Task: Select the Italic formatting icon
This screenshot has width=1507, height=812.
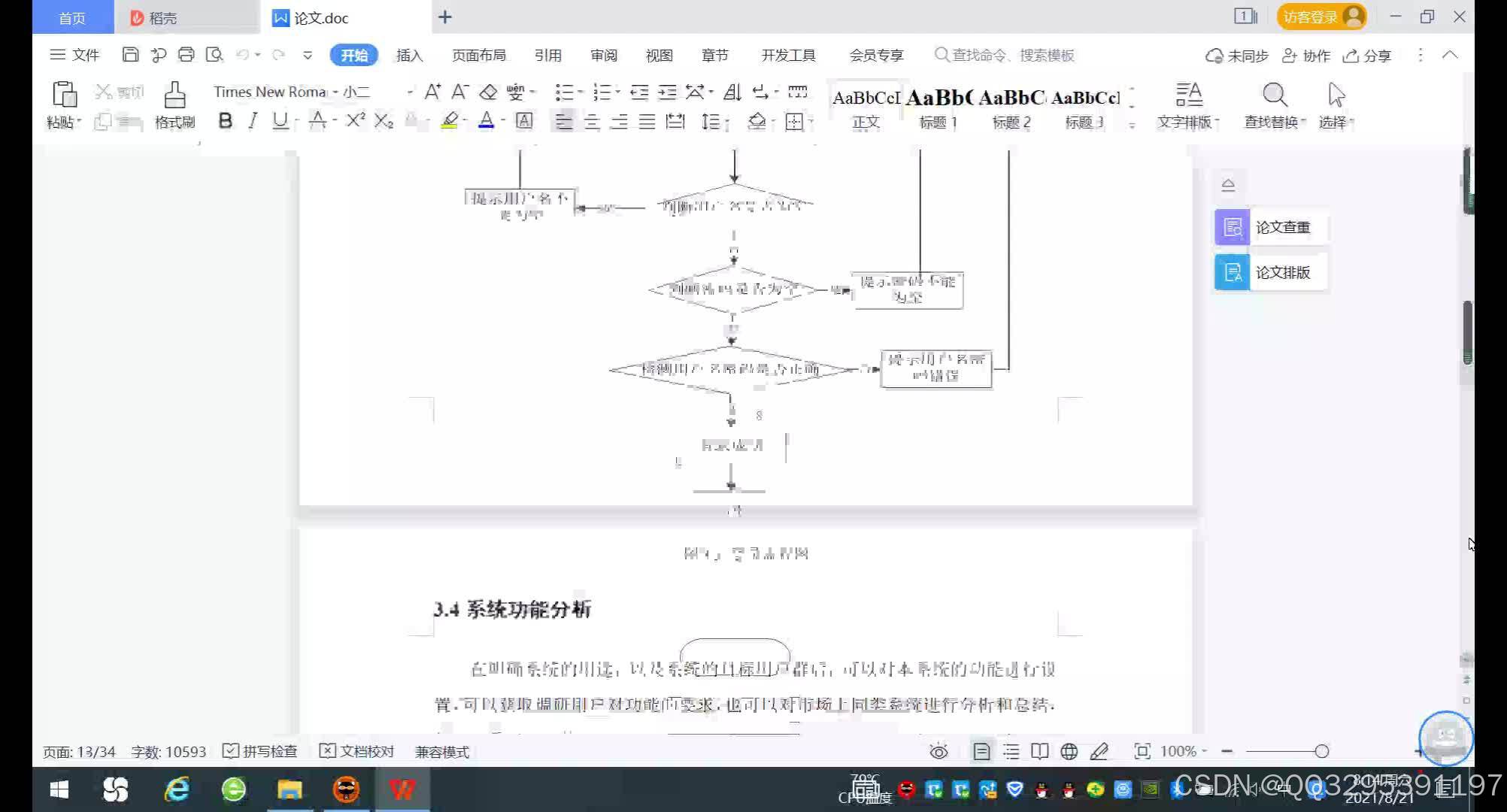Action: [x=252, y=120]
